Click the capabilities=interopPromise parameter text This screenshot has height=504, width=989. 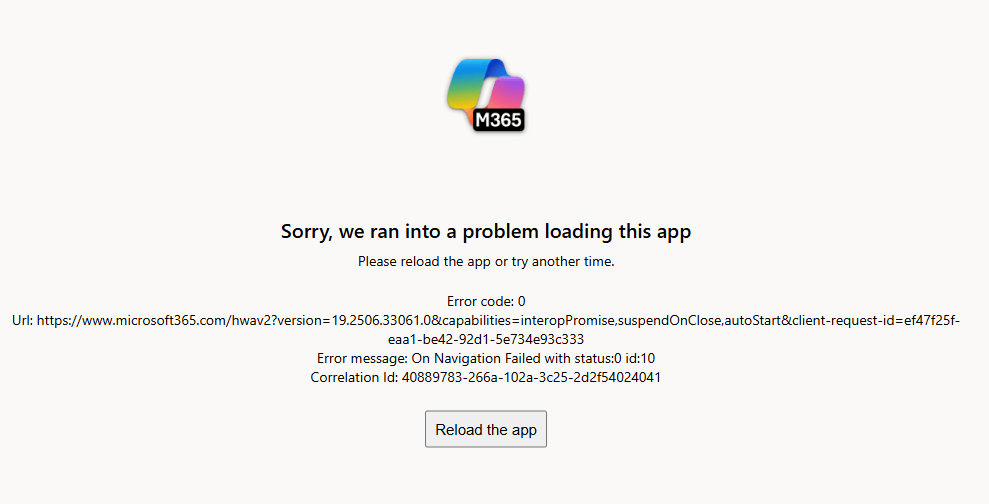coord(528,320)
